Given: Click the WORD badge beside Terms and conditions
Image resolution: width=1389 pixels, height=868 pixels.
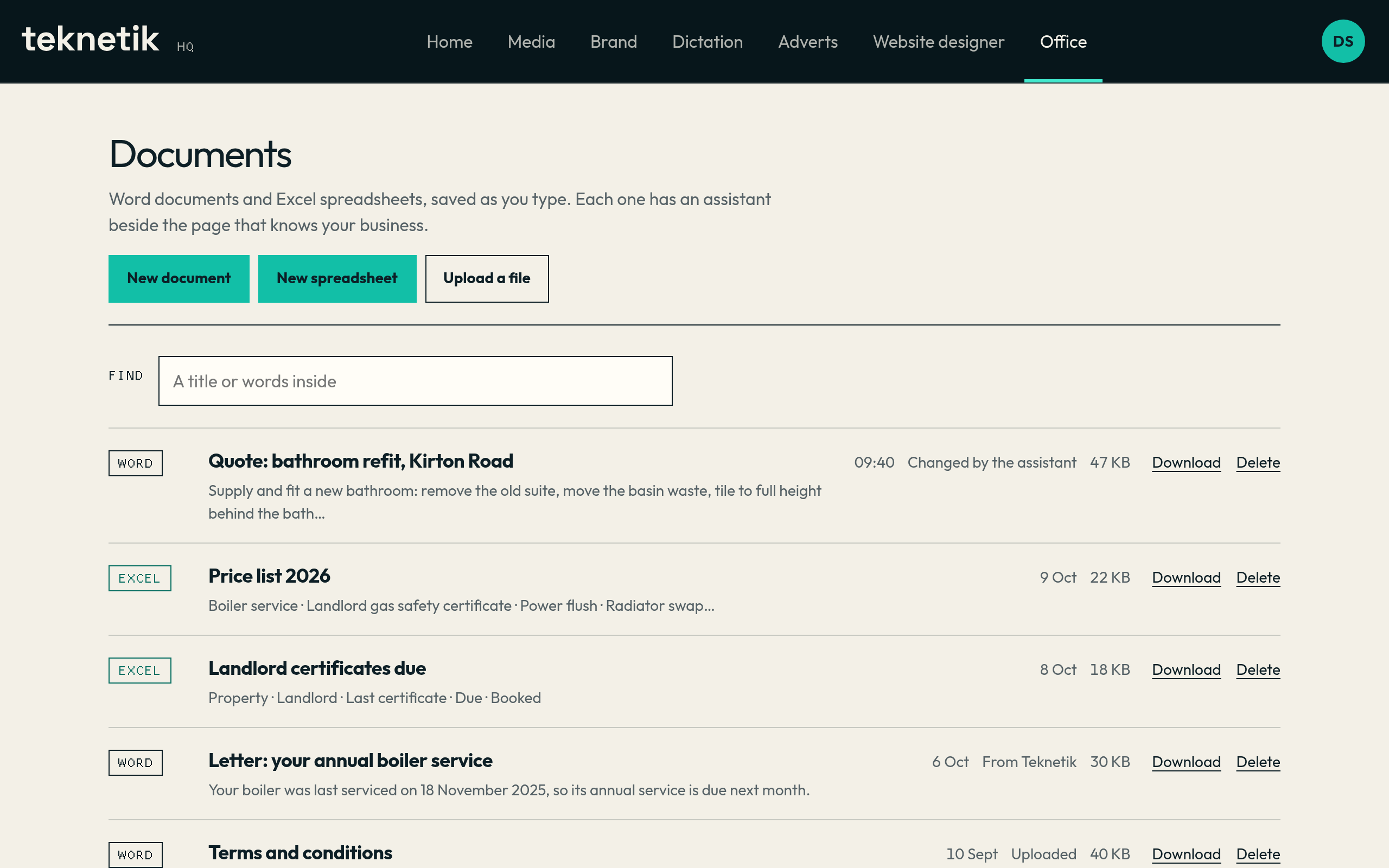Looking at the screenshot, I should click(x=136, y=855).
